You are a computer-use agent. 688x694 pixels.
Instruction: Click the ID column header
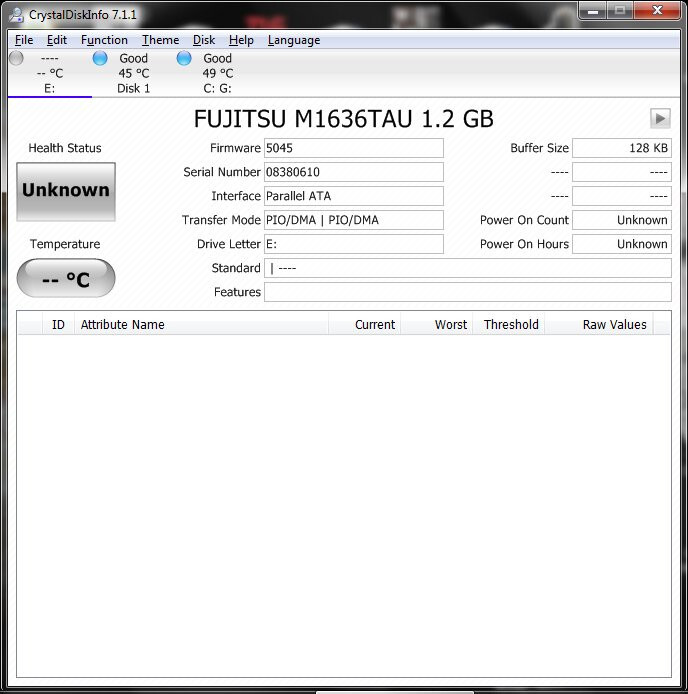(58, 324)
